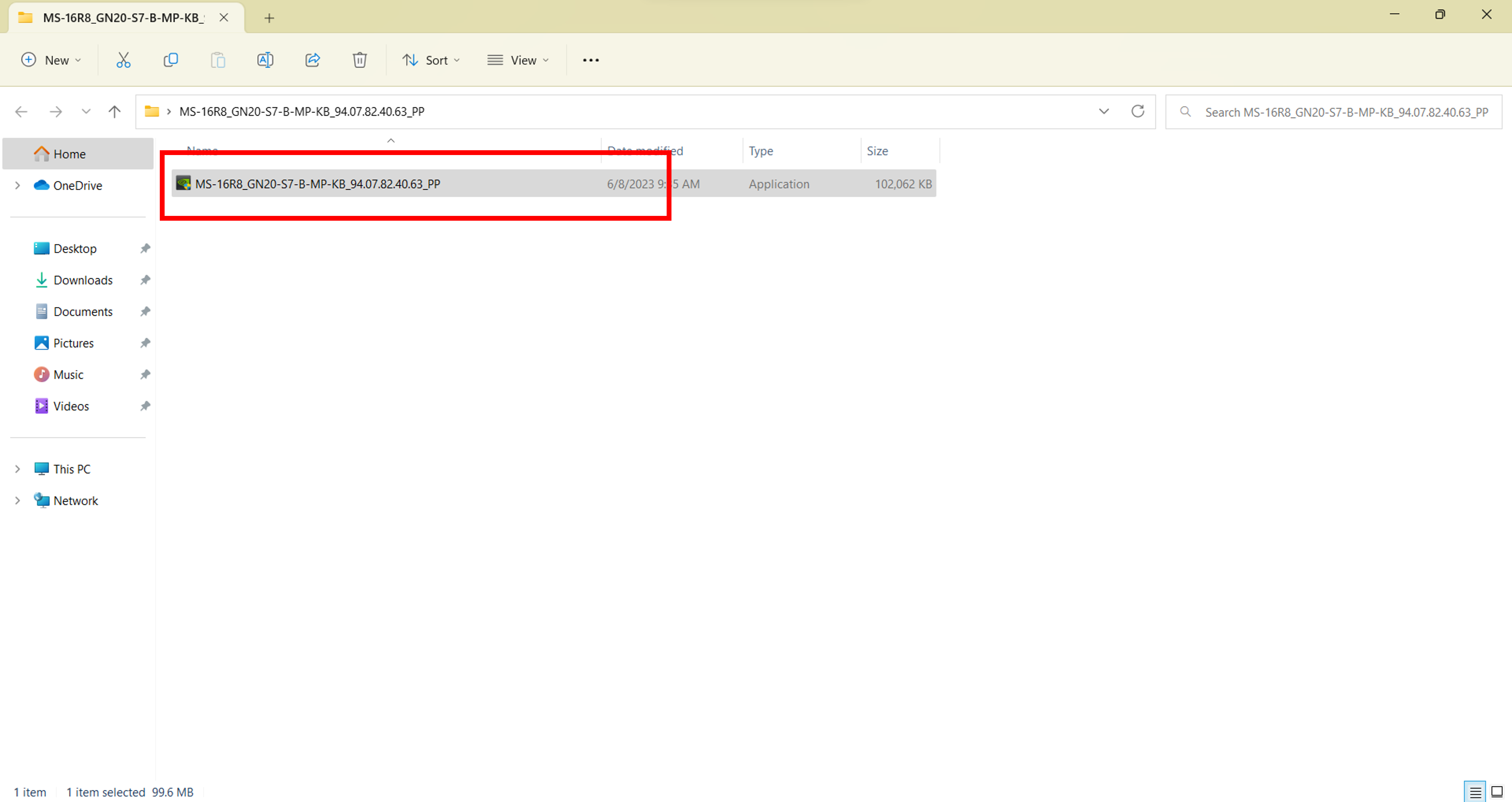Open Documents from the sidebar
Image resolution: width=1512 pixels, height=802 pixels.
83,312
